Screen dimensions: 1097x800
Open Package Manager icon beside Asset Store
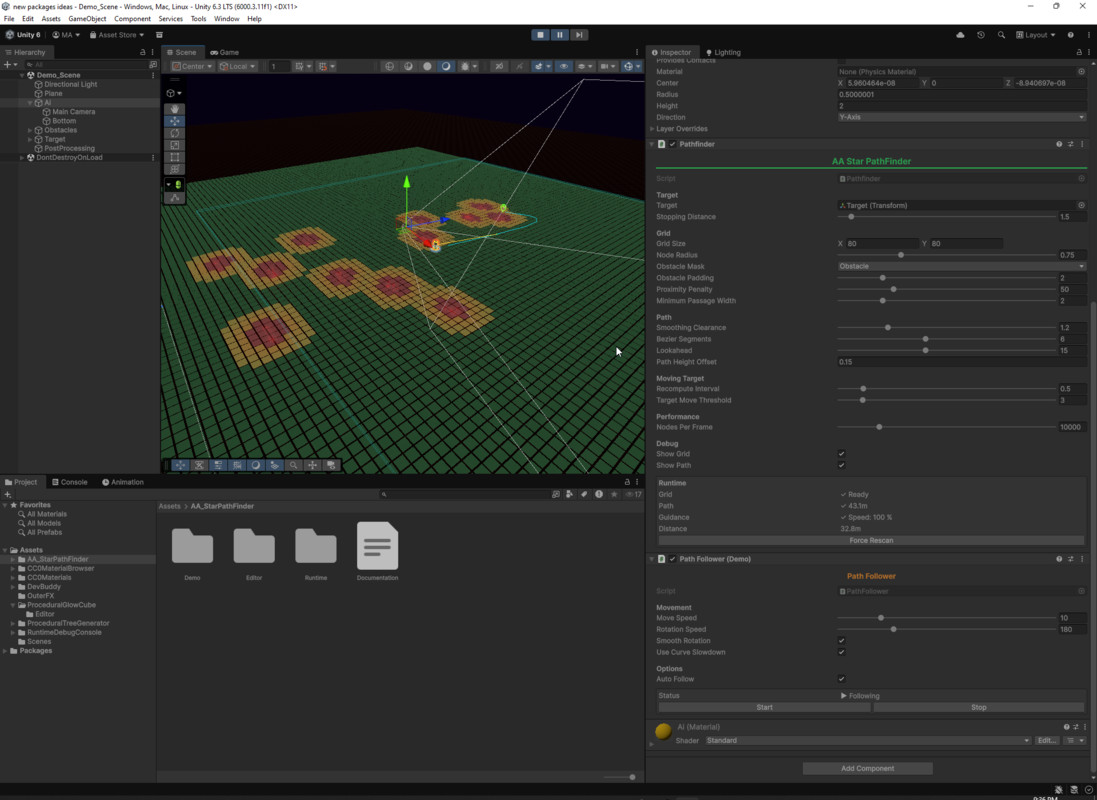(160, 34)
